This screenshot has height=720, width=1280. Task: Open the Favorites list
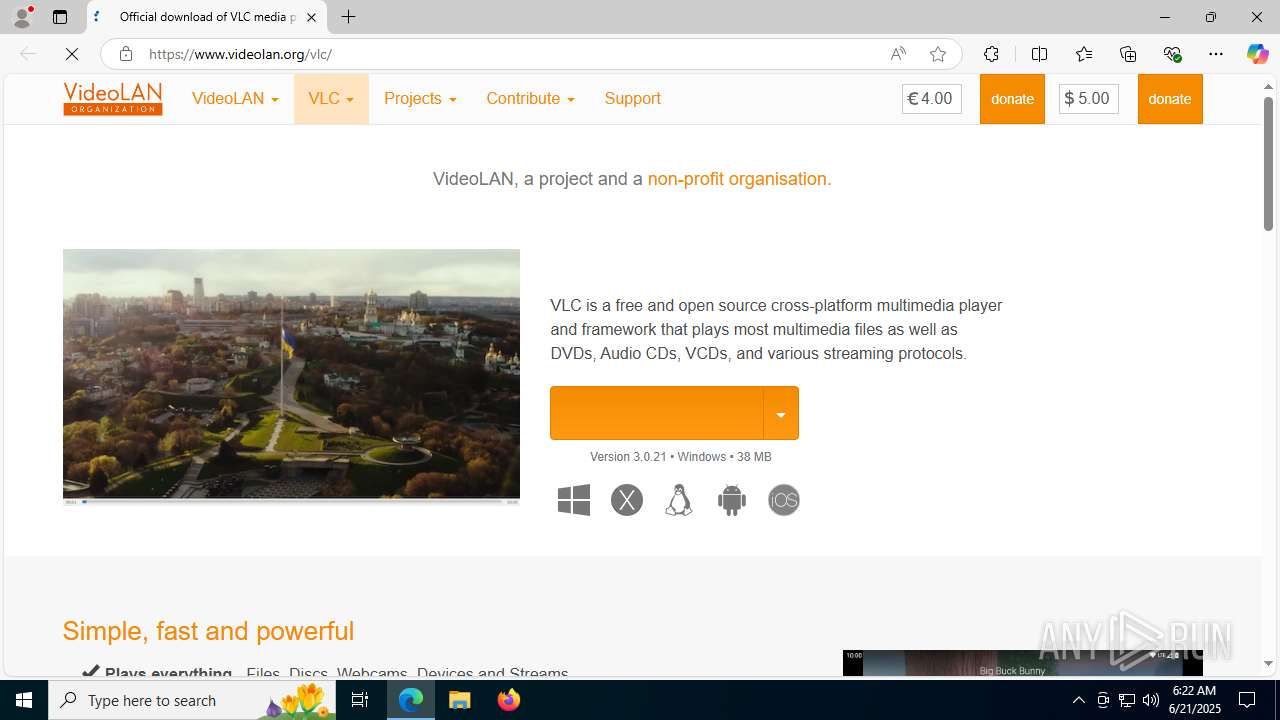pos(1084,54)
